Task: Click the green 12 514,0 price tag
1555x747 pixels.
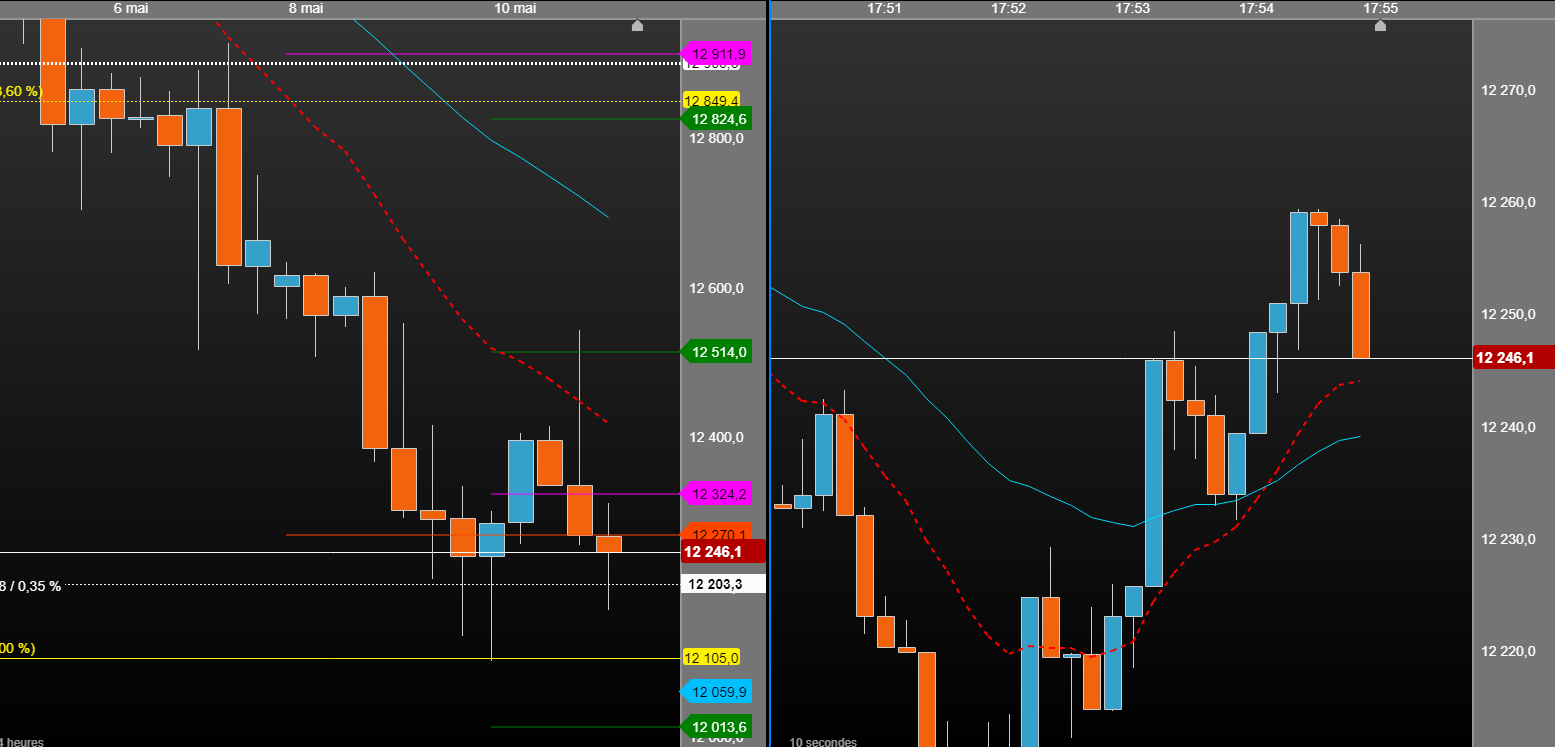Action: click(x=716, y=352)
